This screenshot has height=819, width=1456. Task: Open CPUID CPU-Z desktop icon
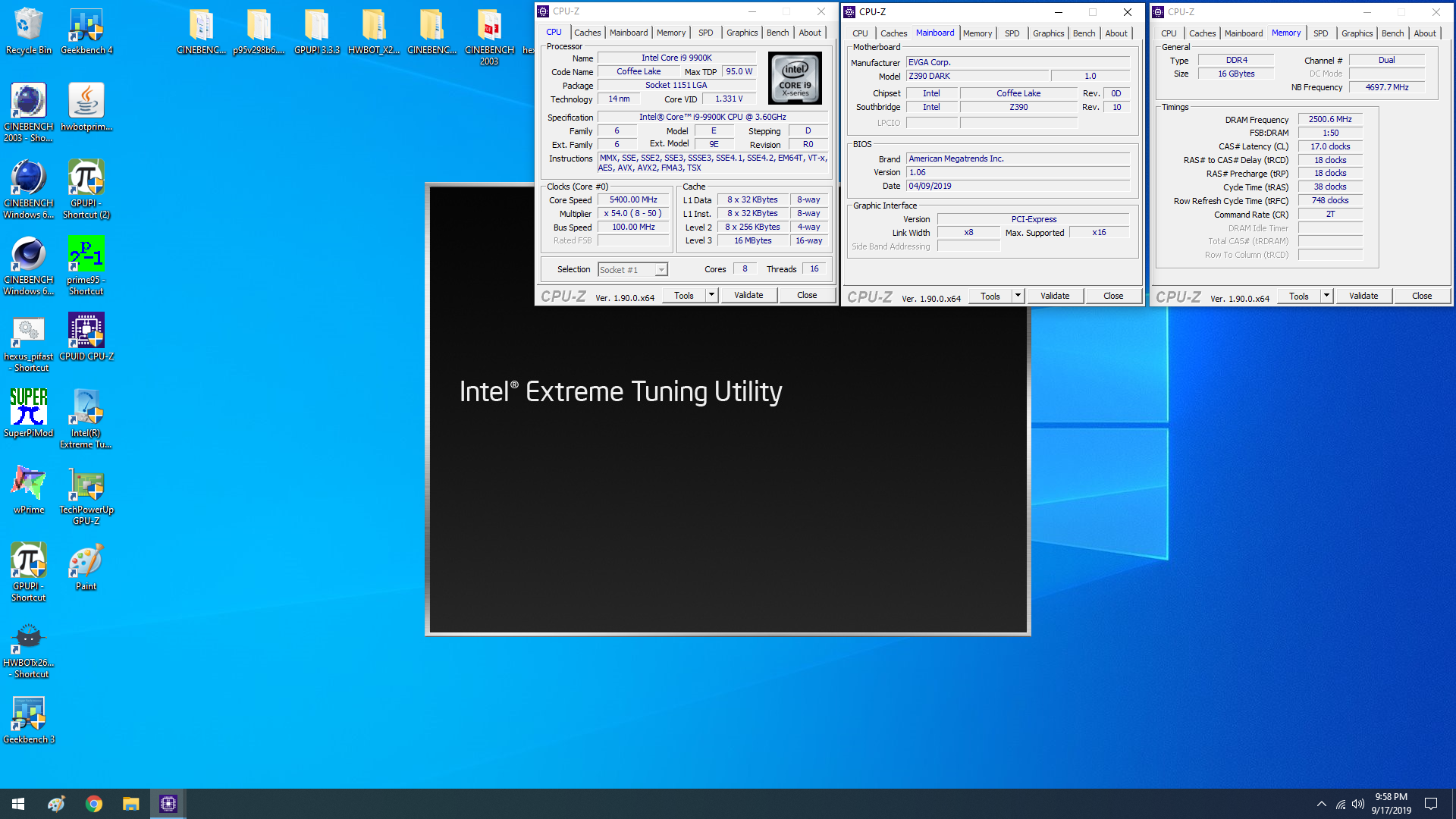(86, 337)
